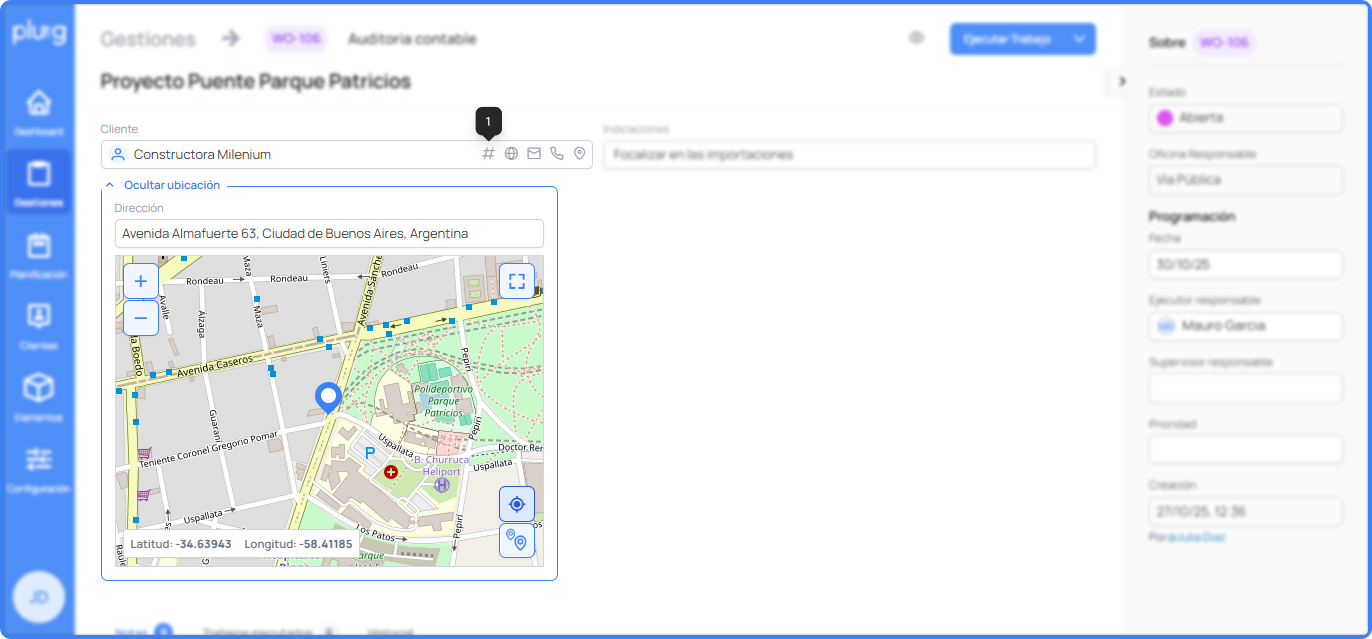Open Configuración in the sidebar
The width and height of the screenshot is (1372, 639).
point(38,469)
